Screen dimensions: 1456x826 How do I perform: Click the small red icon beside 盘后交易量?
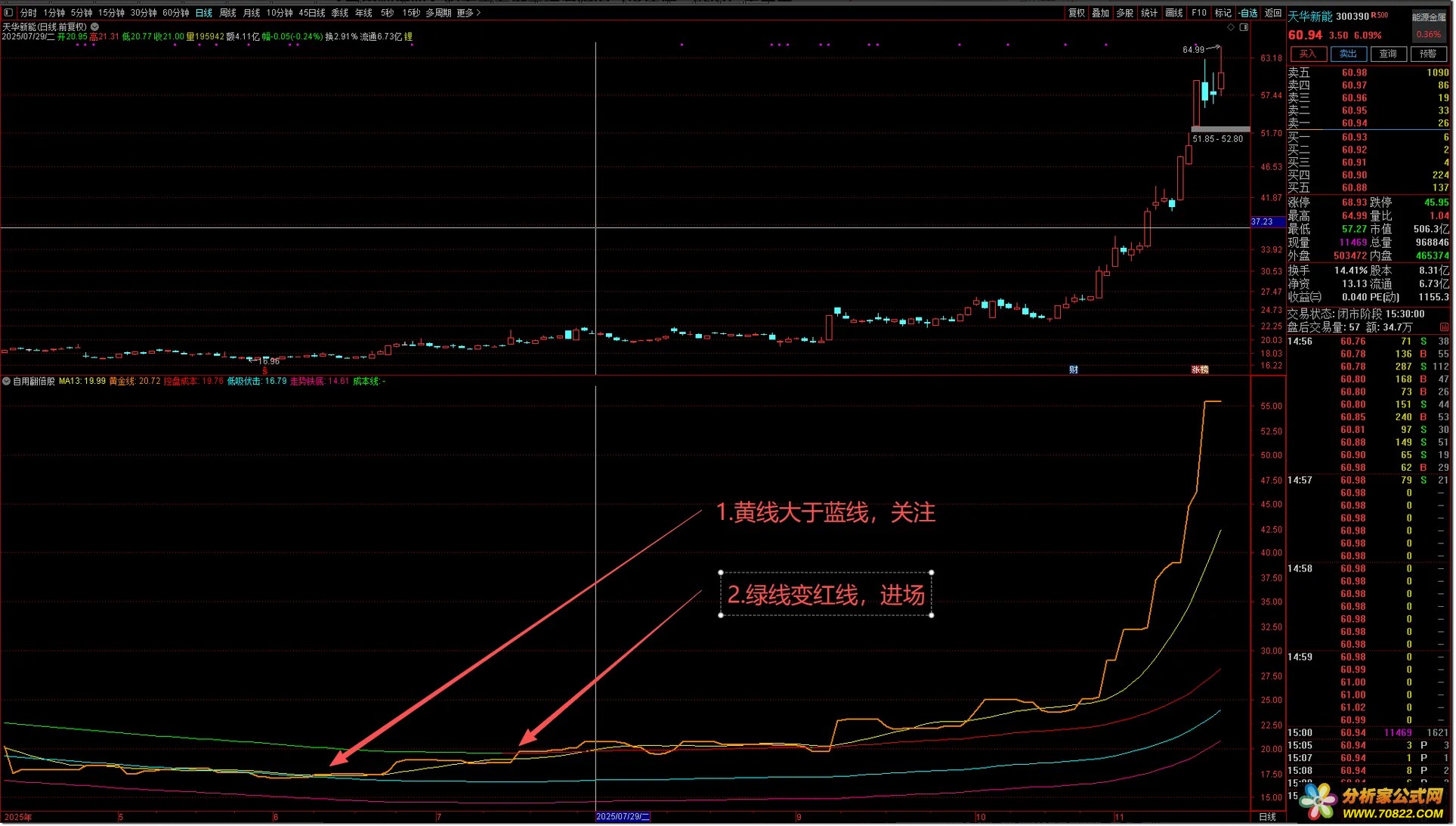(1444, 327)
